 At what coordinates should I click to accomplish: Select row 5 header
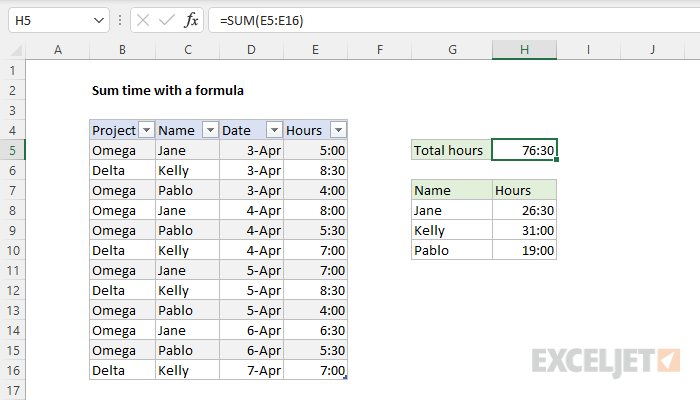13,150
